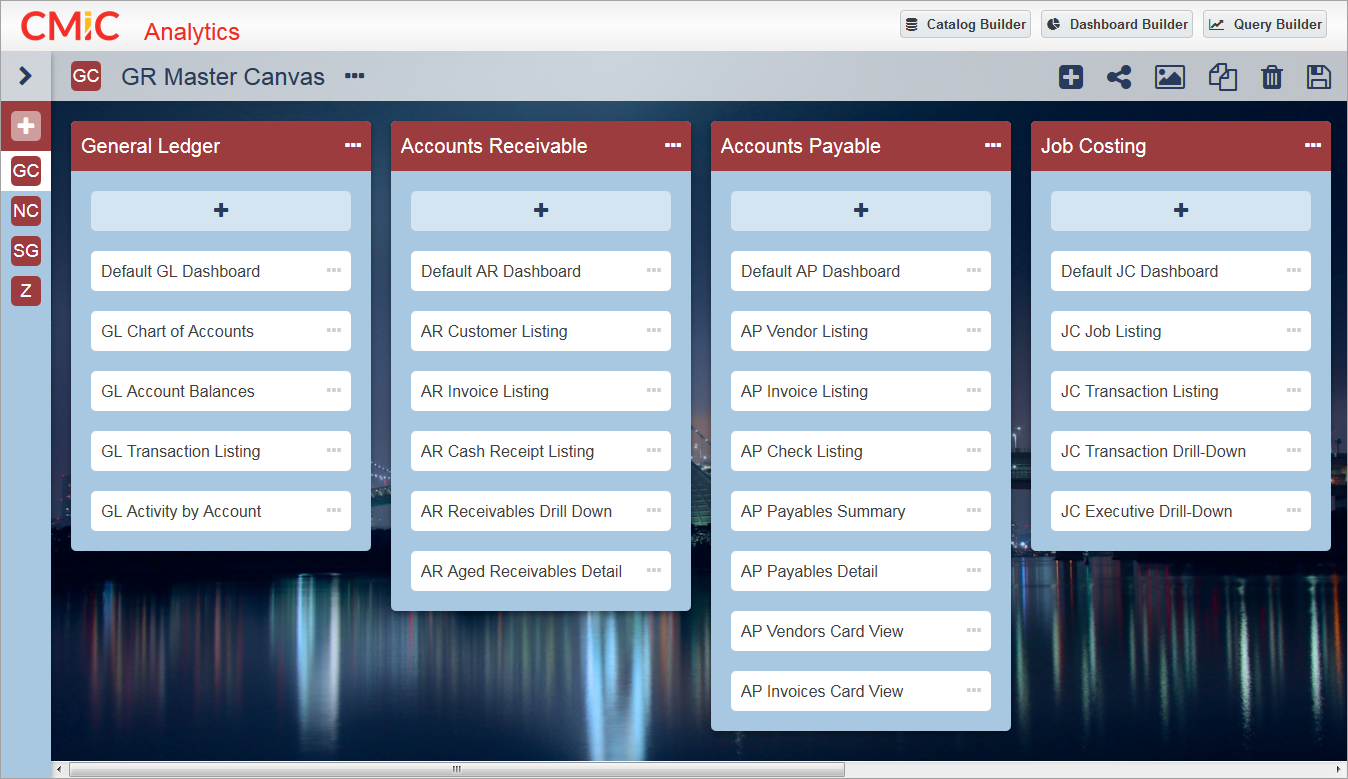Open the AP Payables Detail card
Image resolution: width=1348 pixels, height=779 pixels.
coord(861,571)
